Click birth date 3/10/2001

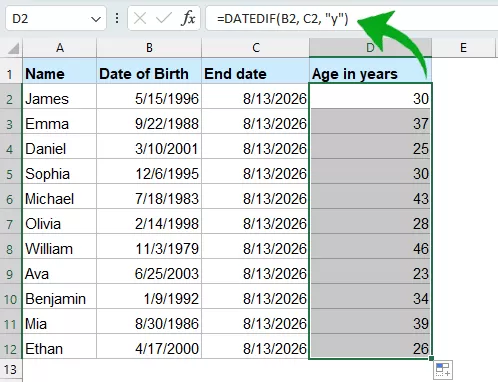pos(149,146)
